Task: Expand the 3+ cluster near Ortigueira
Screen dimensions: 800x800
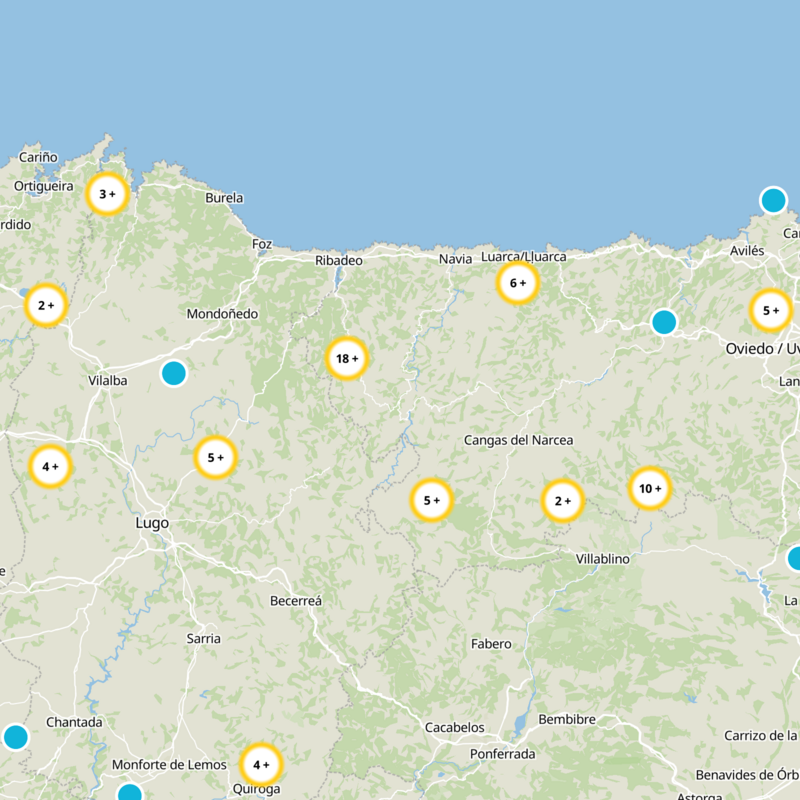Action: click(107, 194)
